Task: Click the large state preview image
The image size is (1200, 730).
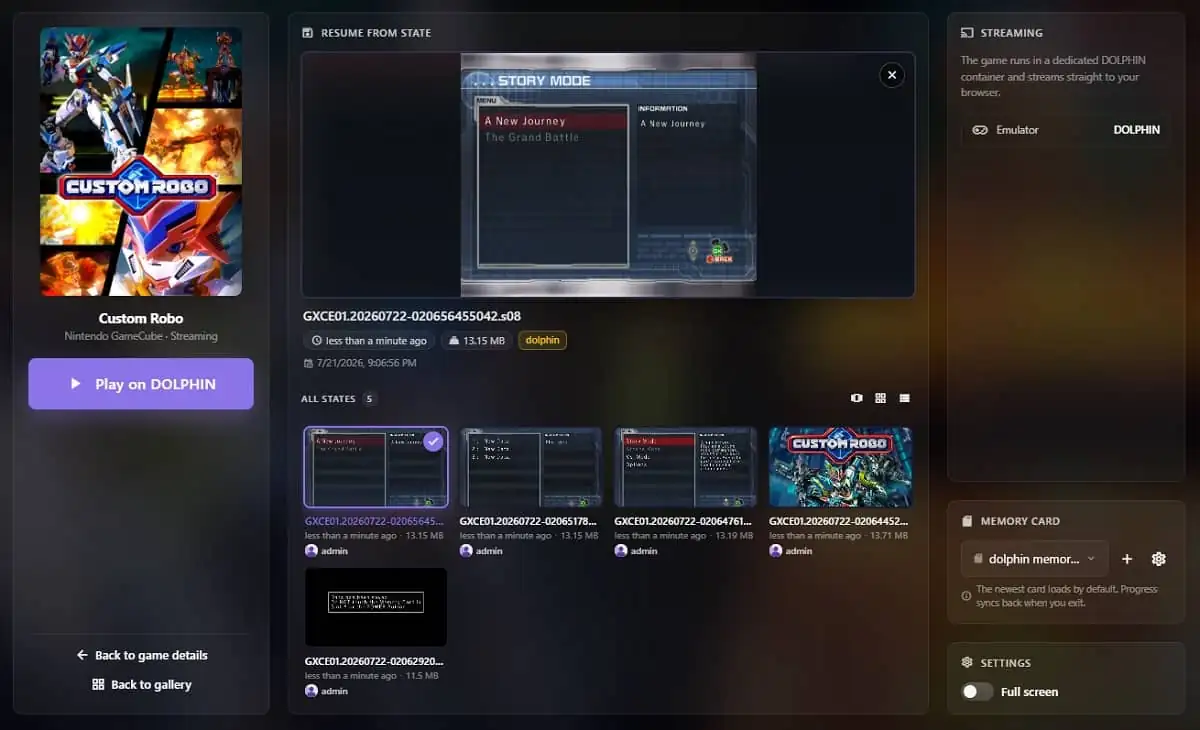Action: coord(608,175)
